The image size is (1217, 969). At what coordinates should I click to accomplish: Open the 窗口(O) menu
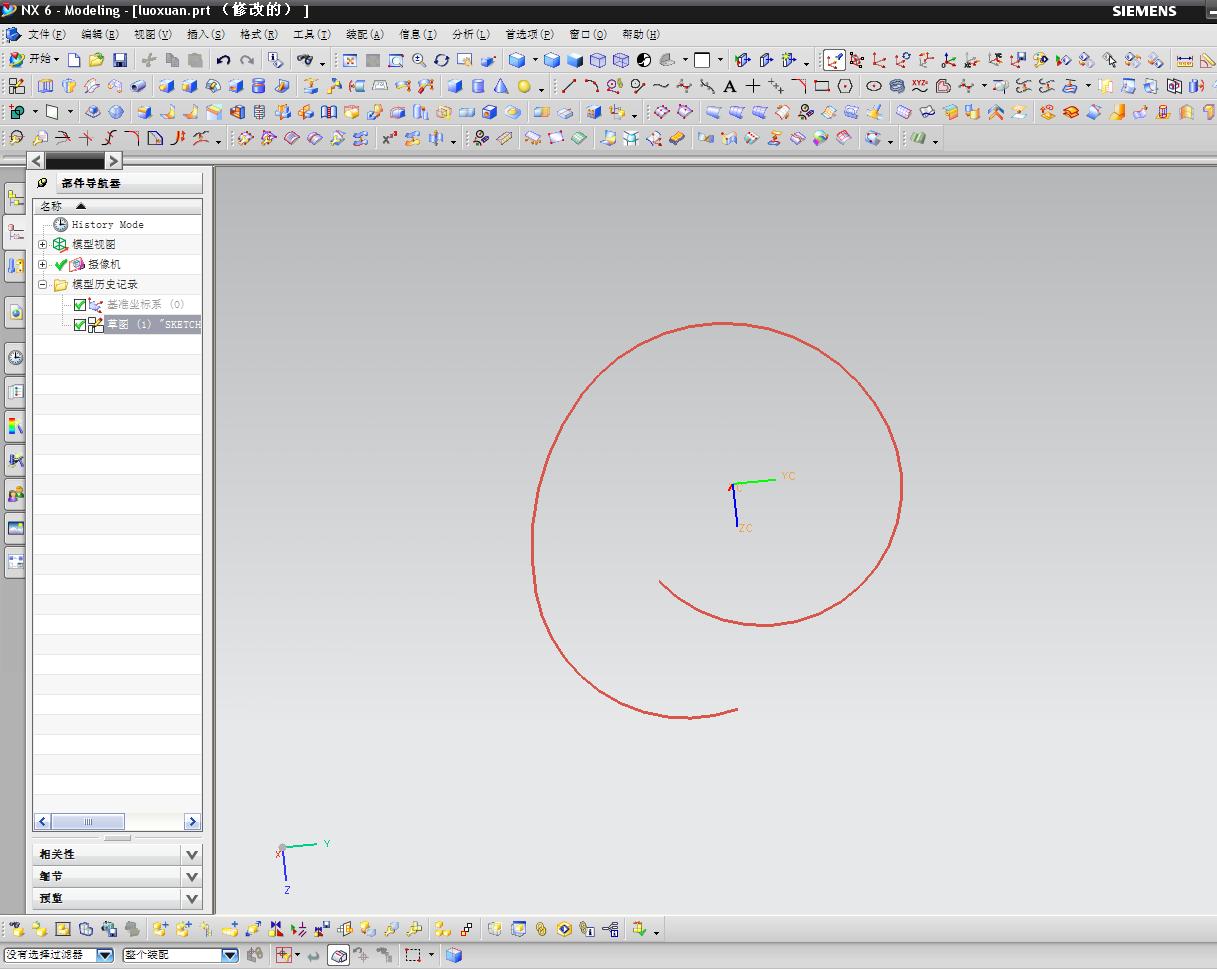tap(588, 35)
